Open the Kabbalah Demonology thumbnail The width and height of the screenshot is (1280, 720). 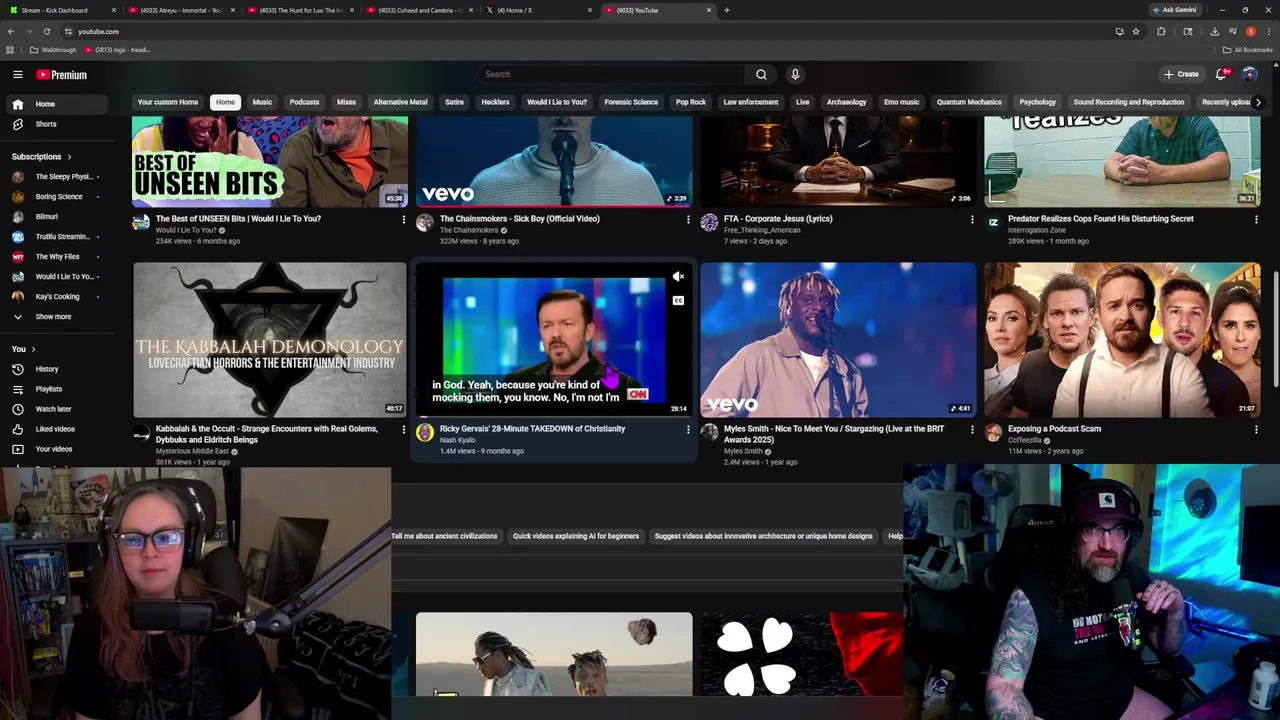(x=270, y=339)
